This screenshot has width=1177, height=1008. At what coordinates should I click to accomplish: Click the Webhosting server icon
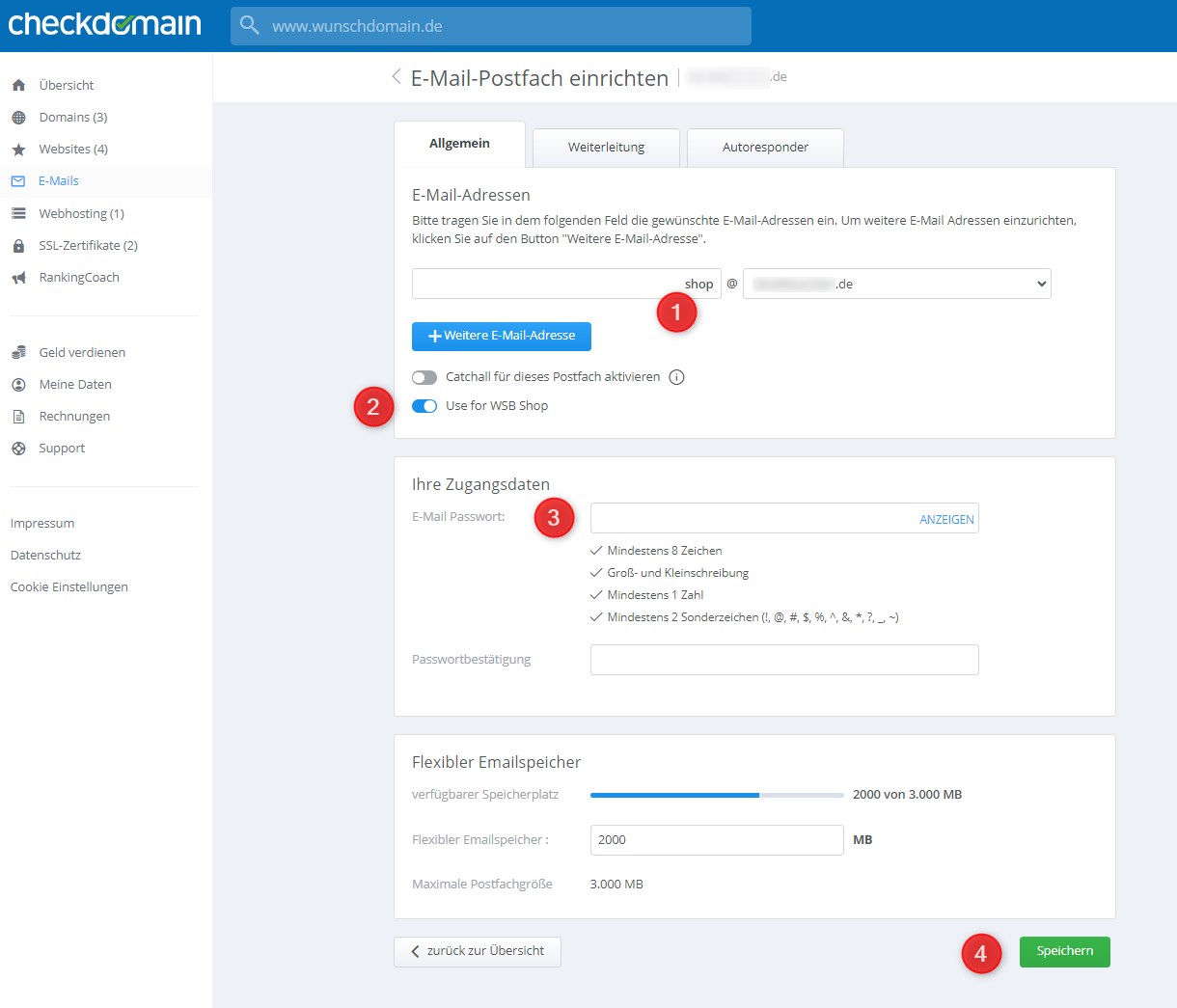point(18,214)
